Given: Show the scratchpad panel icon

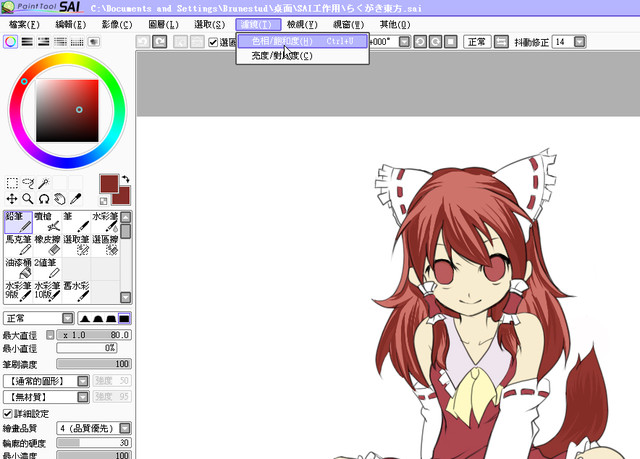Looking at the screenshot, I should tap(94, 42).
